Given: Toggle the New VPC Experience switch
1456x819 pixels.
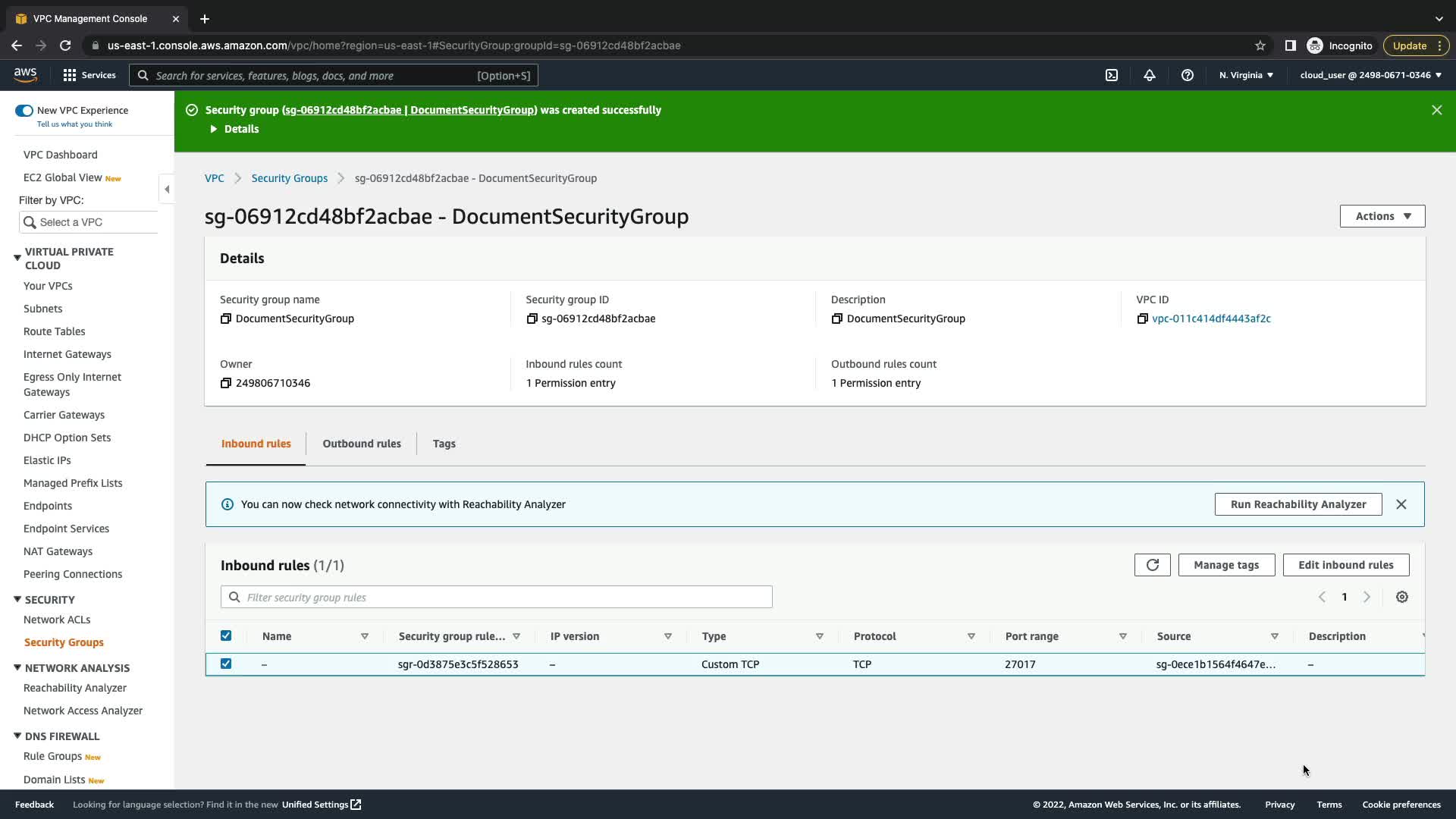Looking at the screenshot, I should (x=24, y=111).
